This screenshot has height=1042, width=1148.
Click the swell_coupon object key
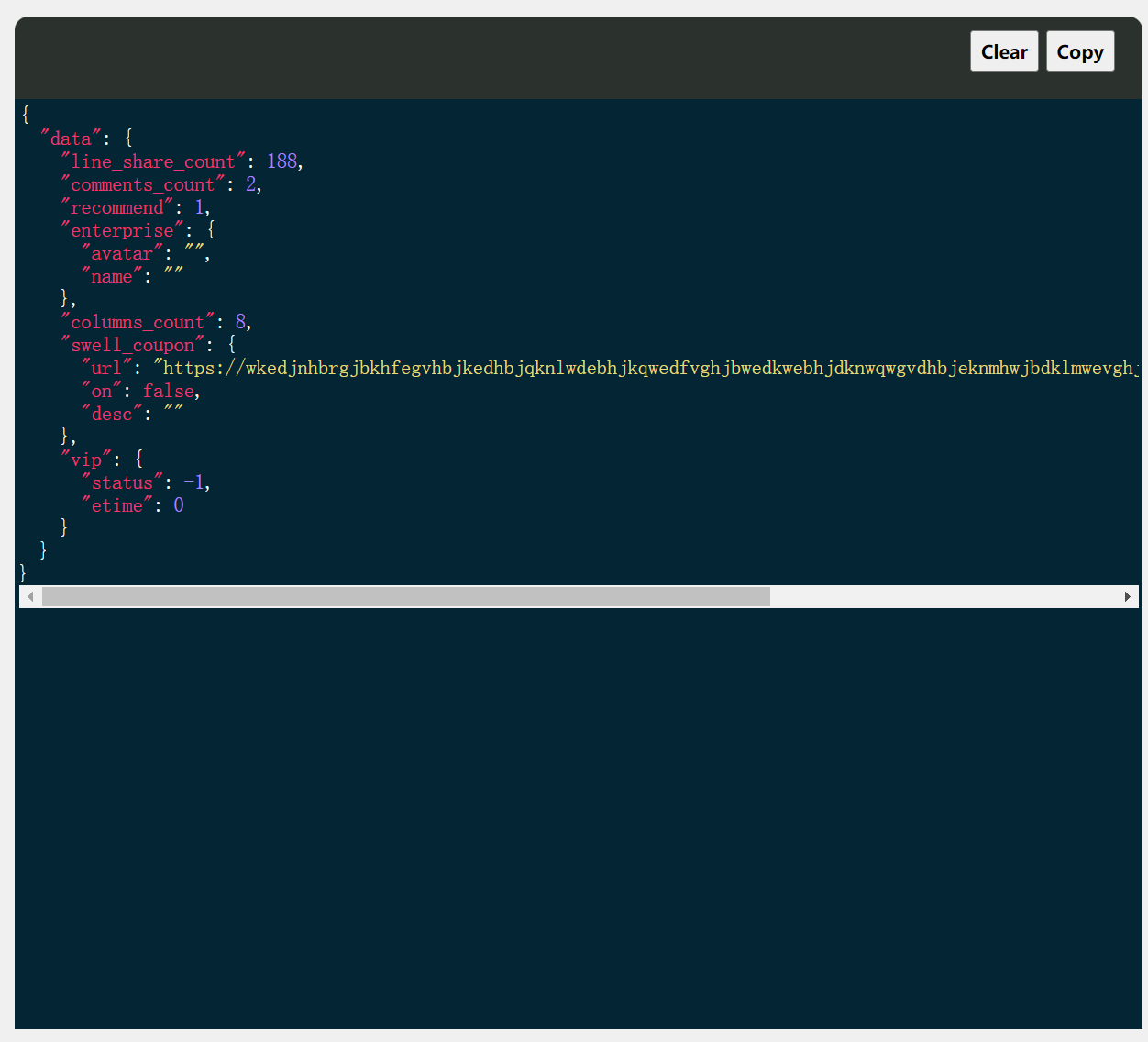132,345
